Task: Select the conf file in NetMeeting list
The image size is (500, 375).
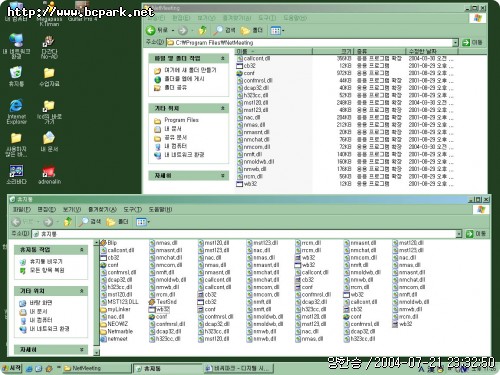Action: tap(246, 73)
